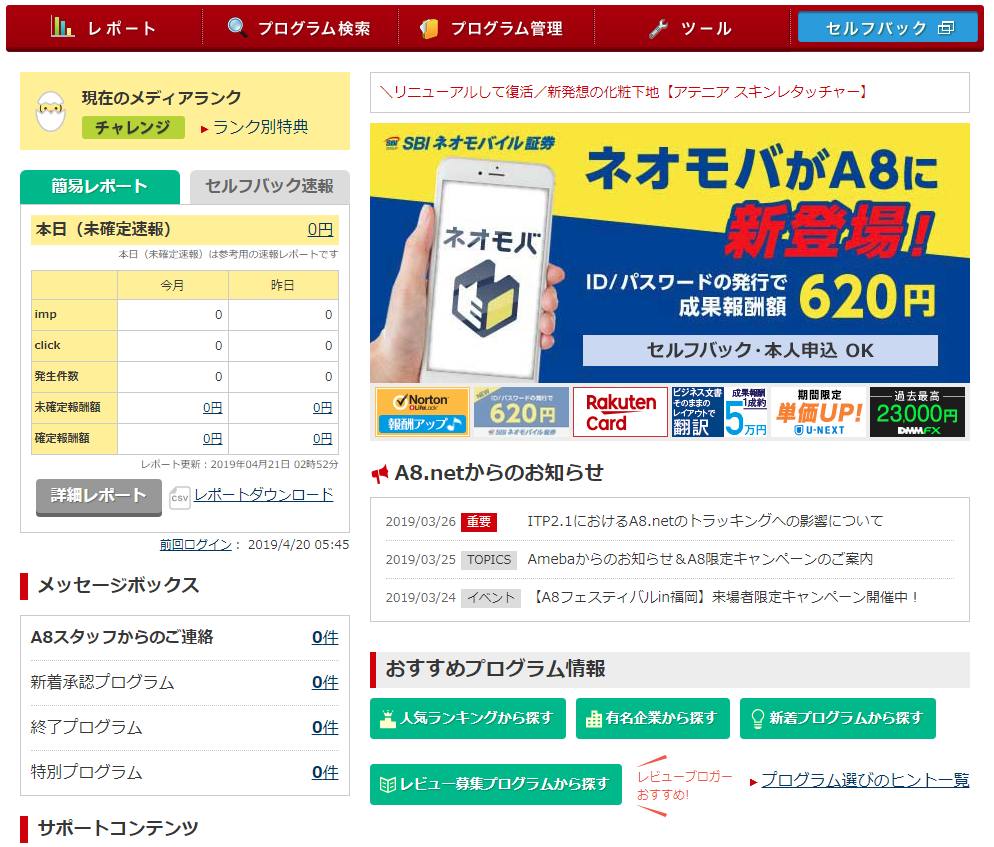The image size is (994, 847).
Task: Select the SBI 620円 banner thumbnail
Action: point(522,412)
